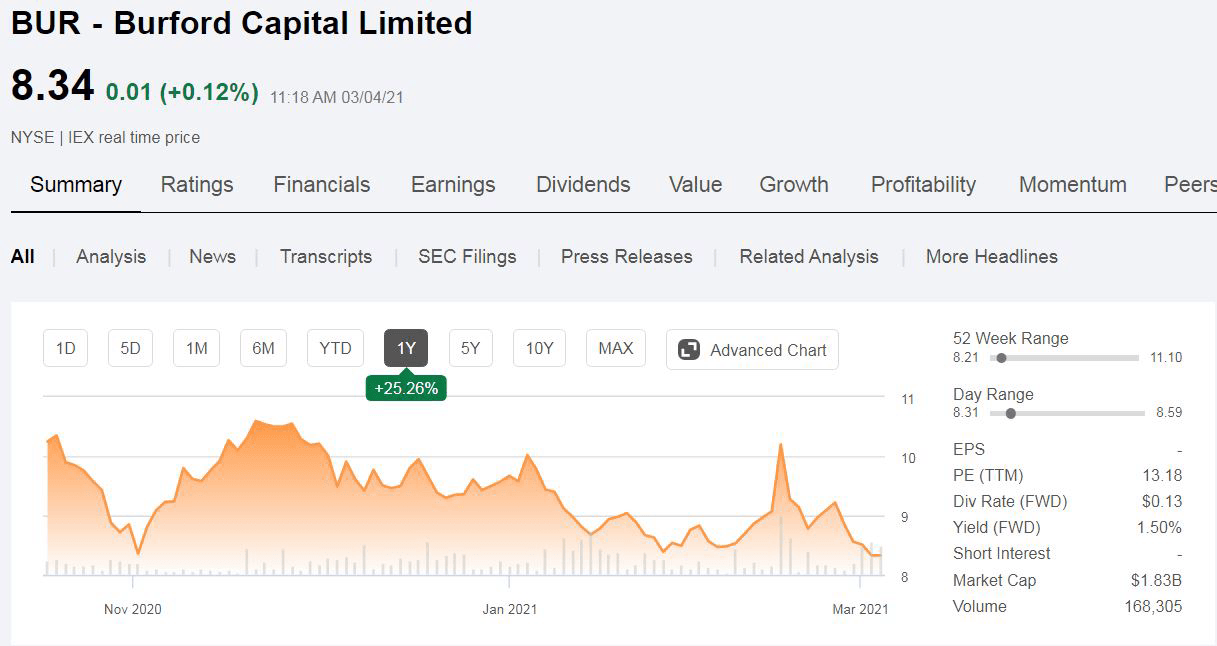This screenshot has width=1217, height=646.
Task: Set chart range to 10Y
Action: click(x=539, y=348)
